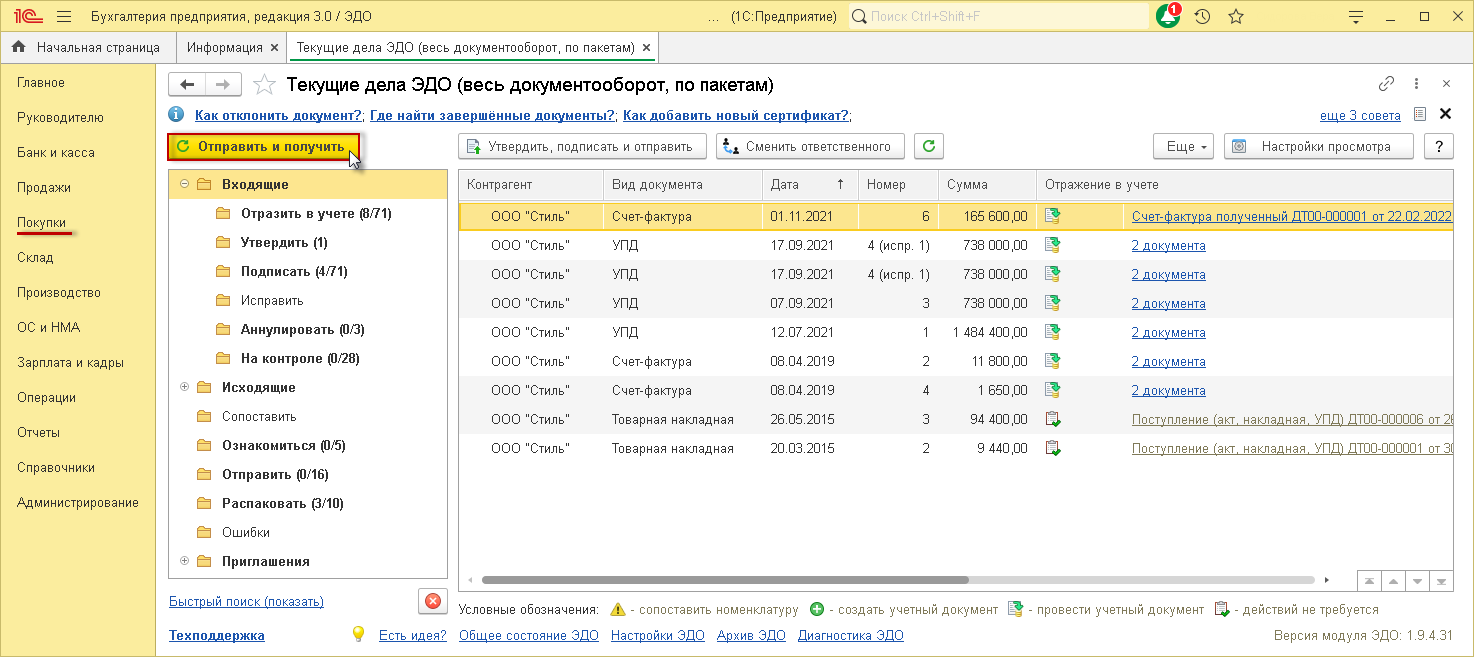The width and height of the screenshot is (1474, 657).
Task: Click the green refresh icon button
Action: pyautogui.click(x=929, y=146)
